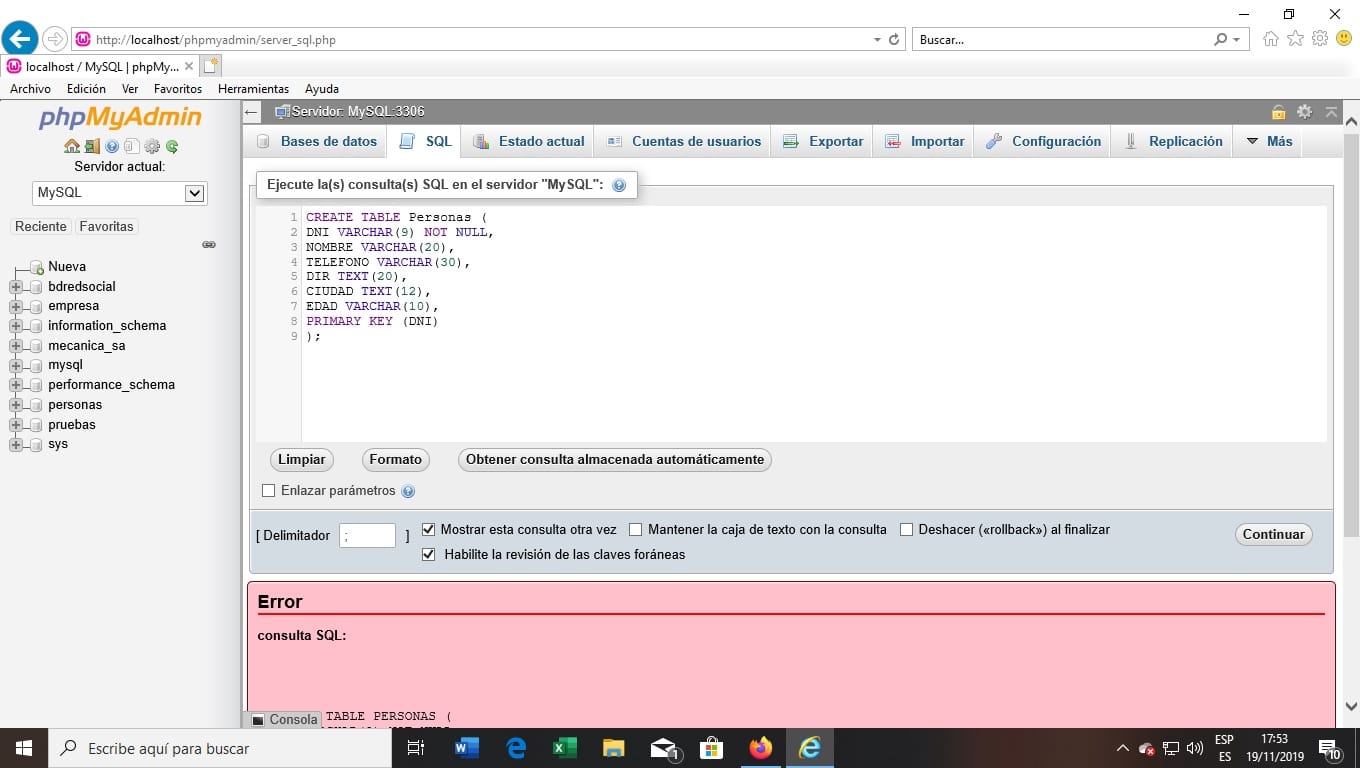Open panel settings via gear icon

coord(150,146)
